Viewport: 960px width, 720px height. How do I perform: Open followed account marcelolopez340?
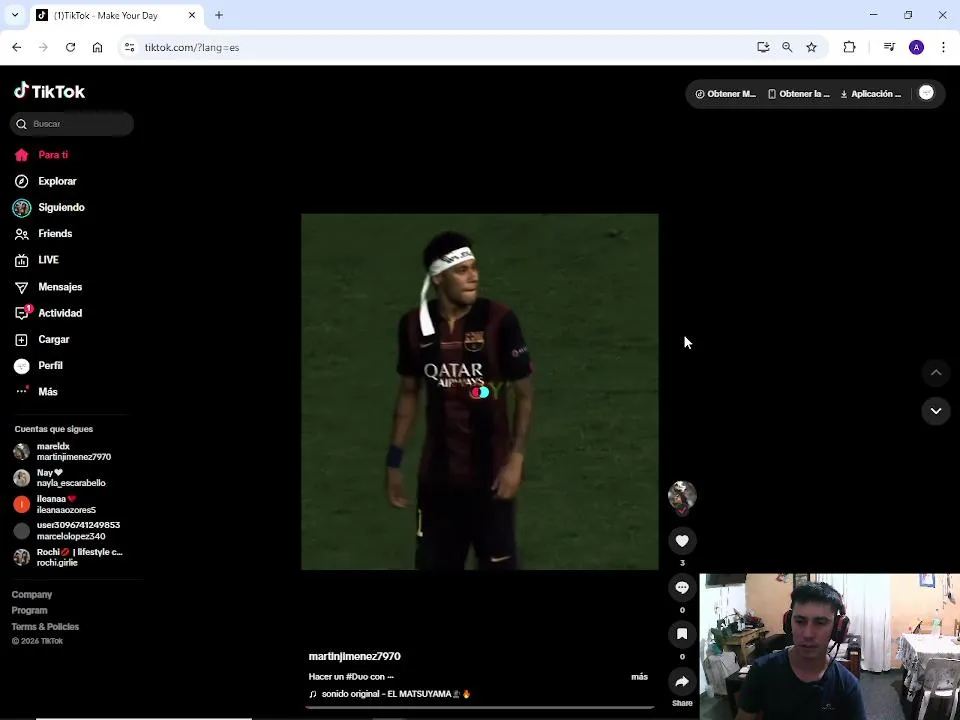(x=66, y=531)
